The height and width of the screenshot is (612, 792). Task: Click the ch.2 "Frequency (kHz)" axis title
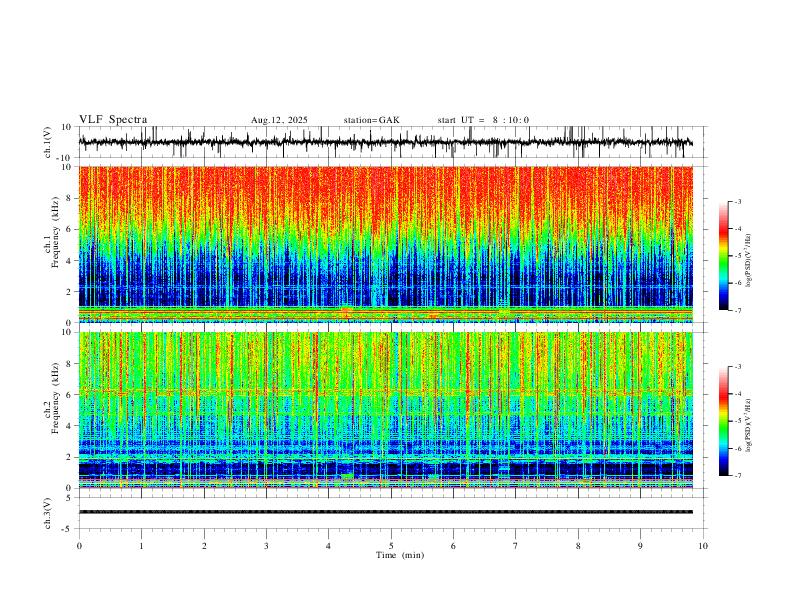[x=55, y=398]
